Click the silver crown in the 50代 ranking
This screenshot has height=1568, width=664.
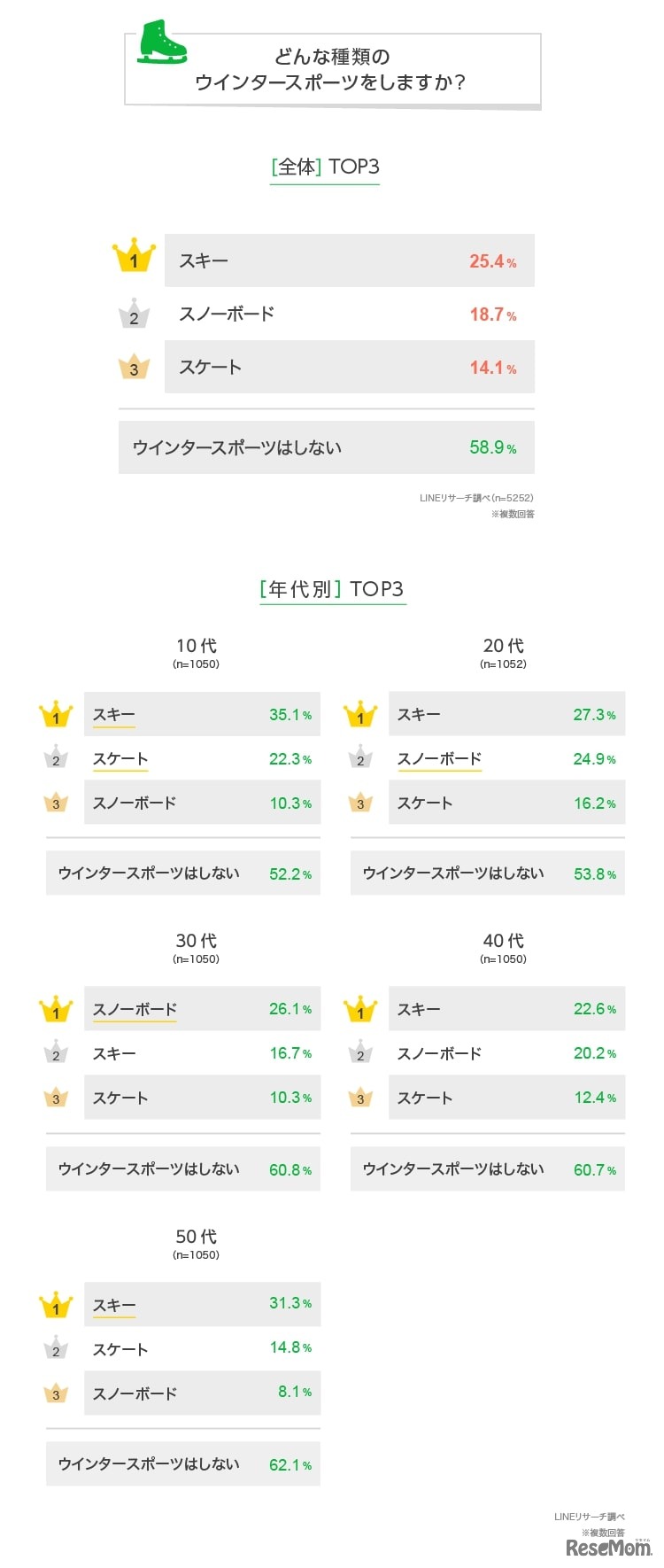click(x=56, y=1349)
